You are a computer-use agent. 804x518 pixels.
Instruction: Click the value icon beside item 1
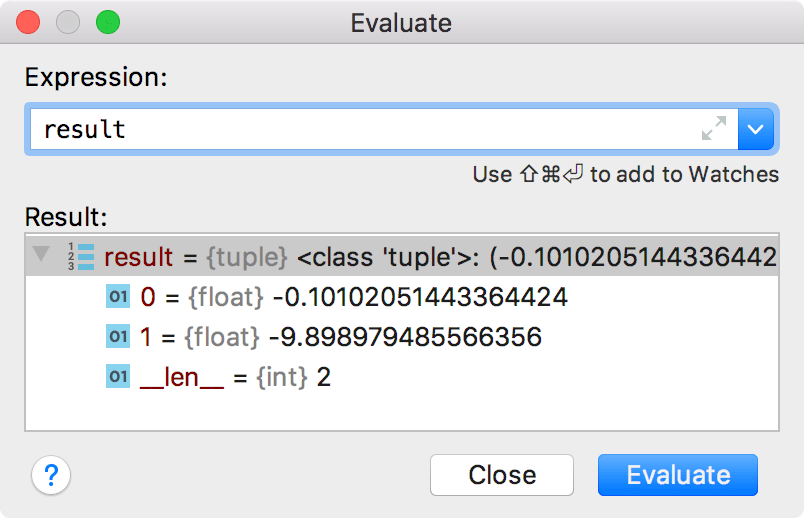coord(118,336)
